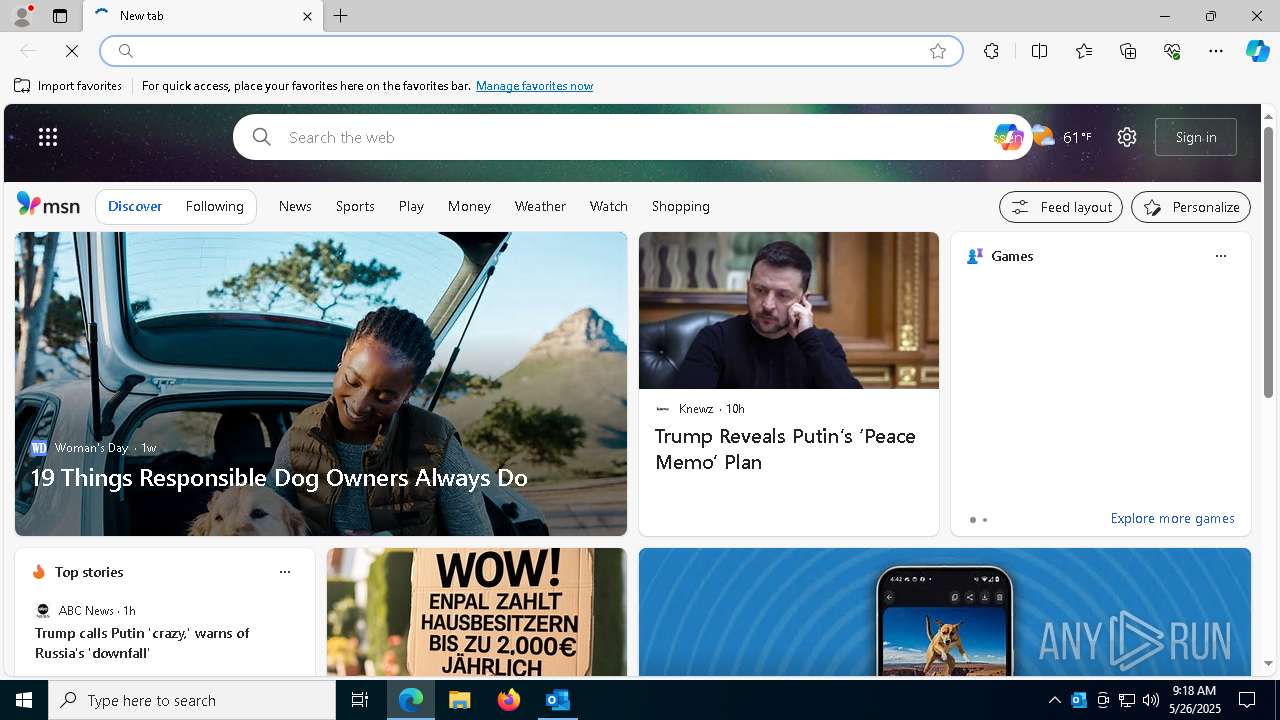Close the New tab tab
This screenshot has height=720, width=1280.
(x=307, y=16)
